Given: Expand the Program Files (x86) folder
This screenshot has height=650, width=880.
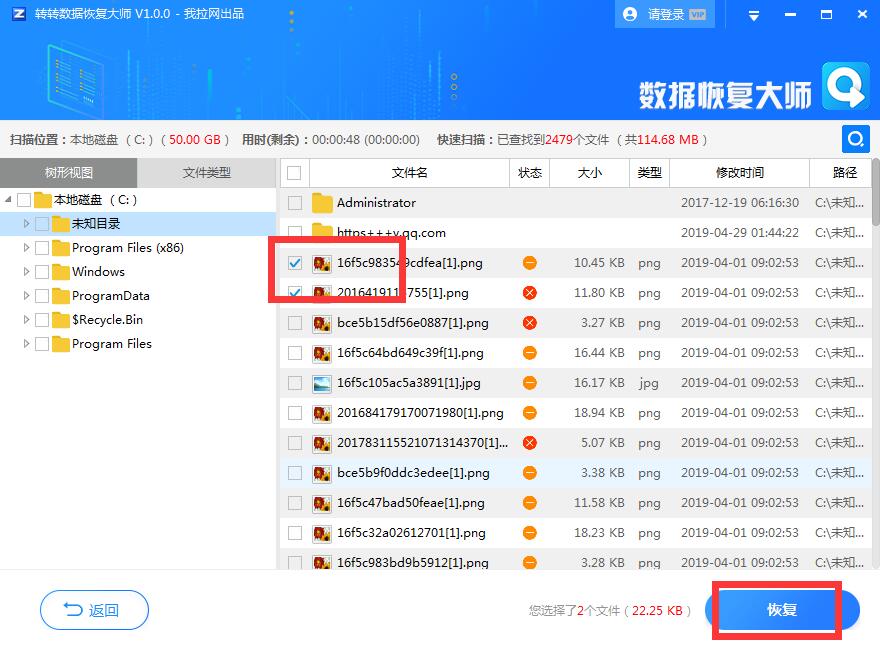Looking at the screenshot, I should click(x=25, y=247).
